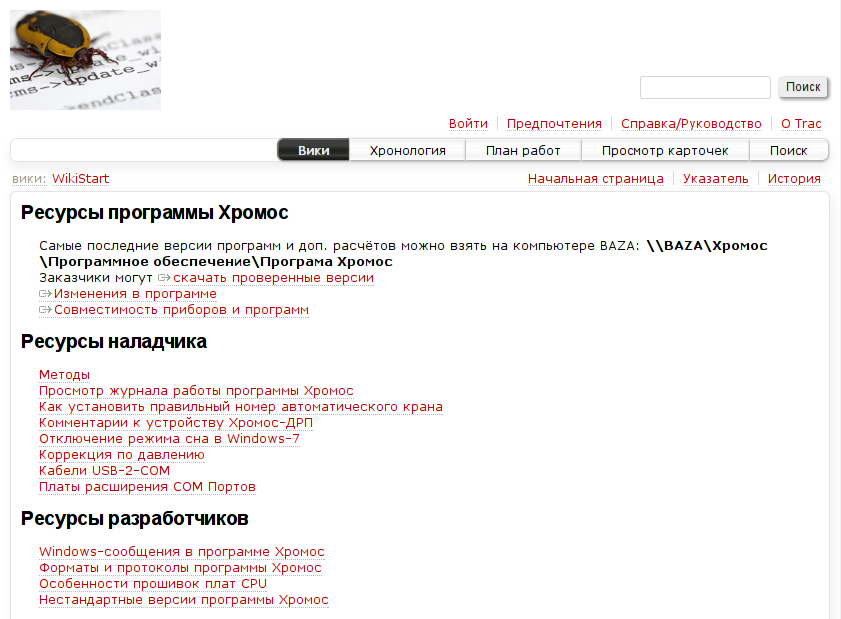841x619 pixels.
Task: Click the WikiStart breadcrumb link
Action: pos(80,179)
